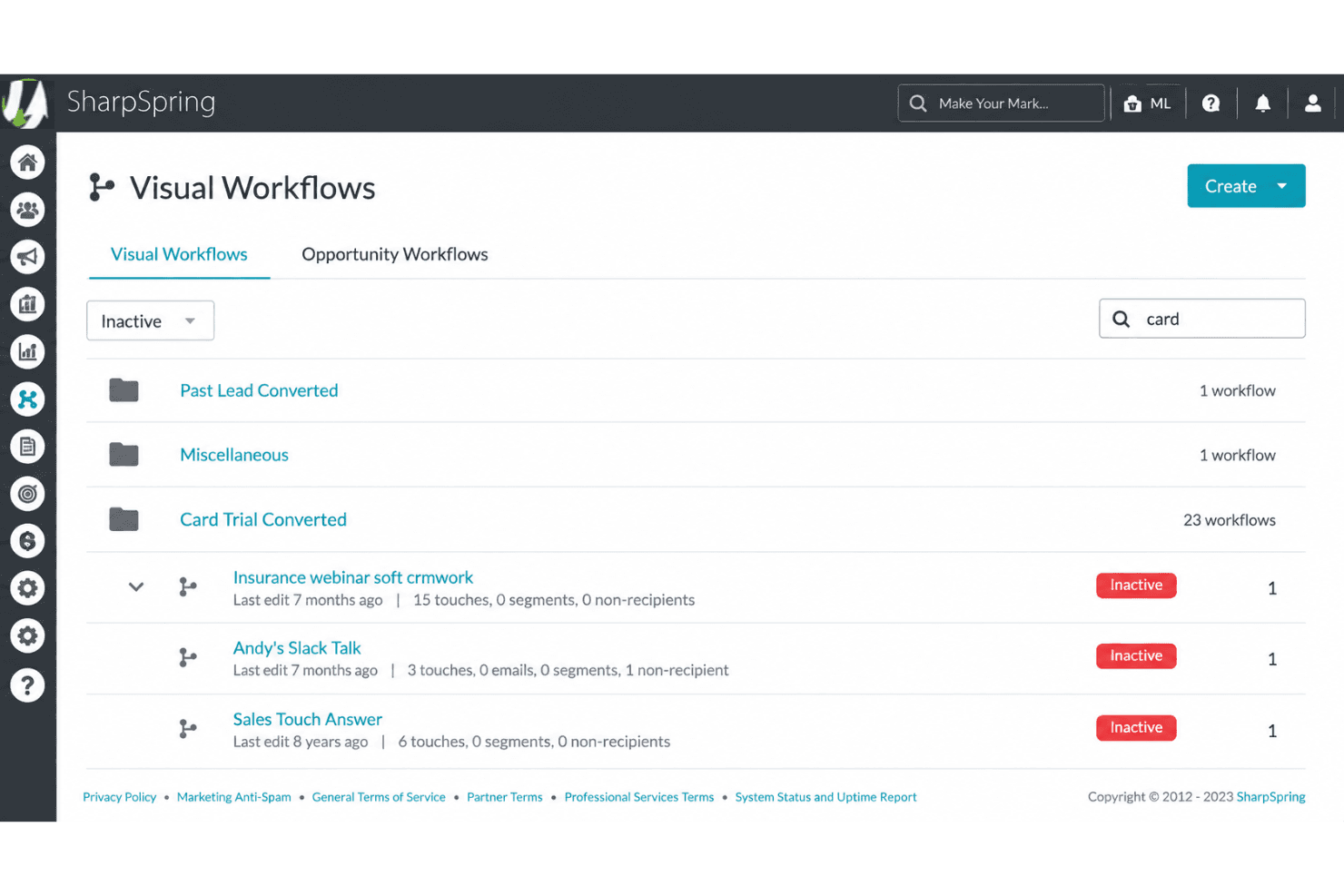Open the Miscellaneous folder link
This screenshot has height=896, width=1344.
pos(234,455)
